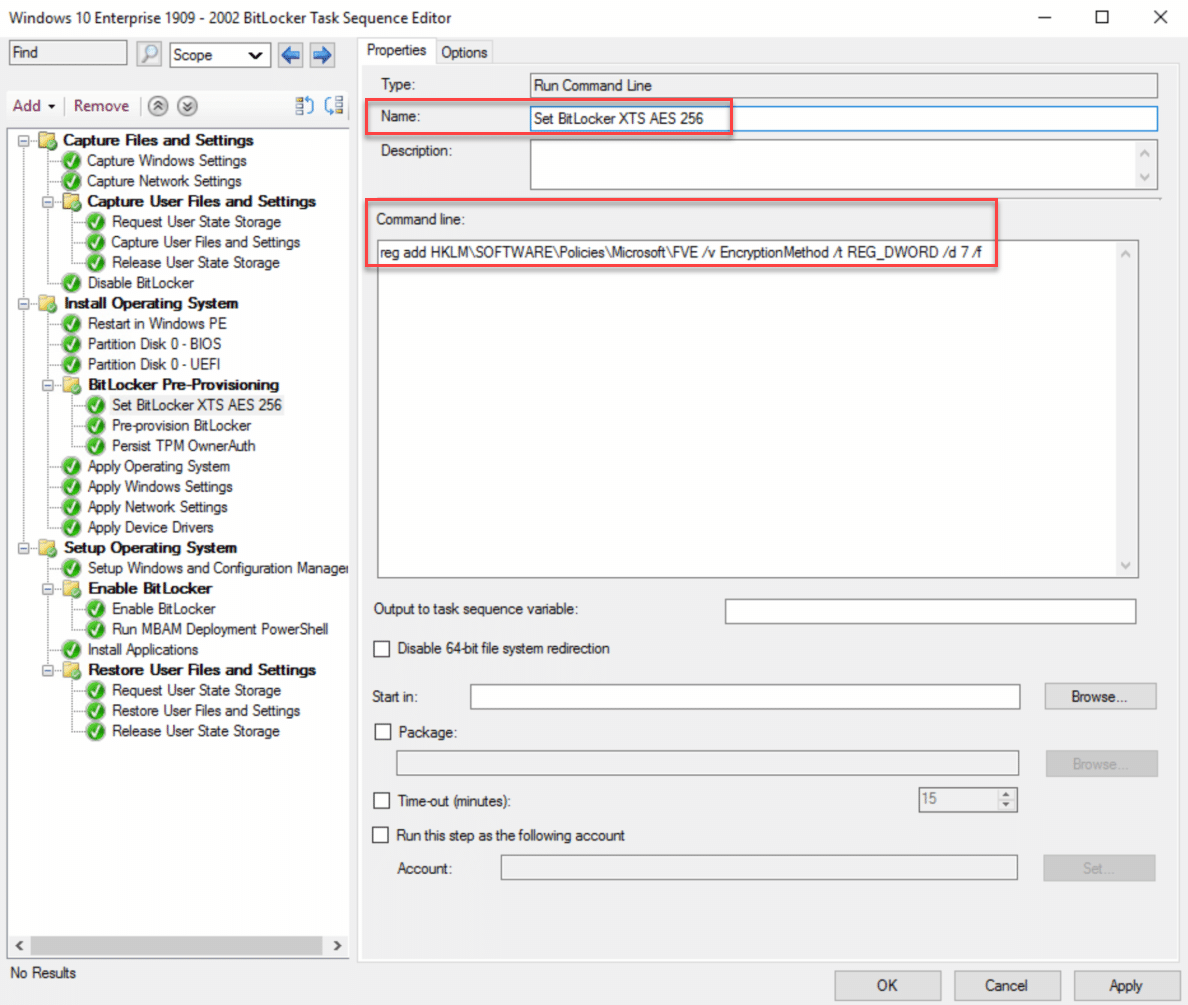Select the Properties tab
The image size is (1188, 1005).
pyautogui.click(x=397, y=50)
